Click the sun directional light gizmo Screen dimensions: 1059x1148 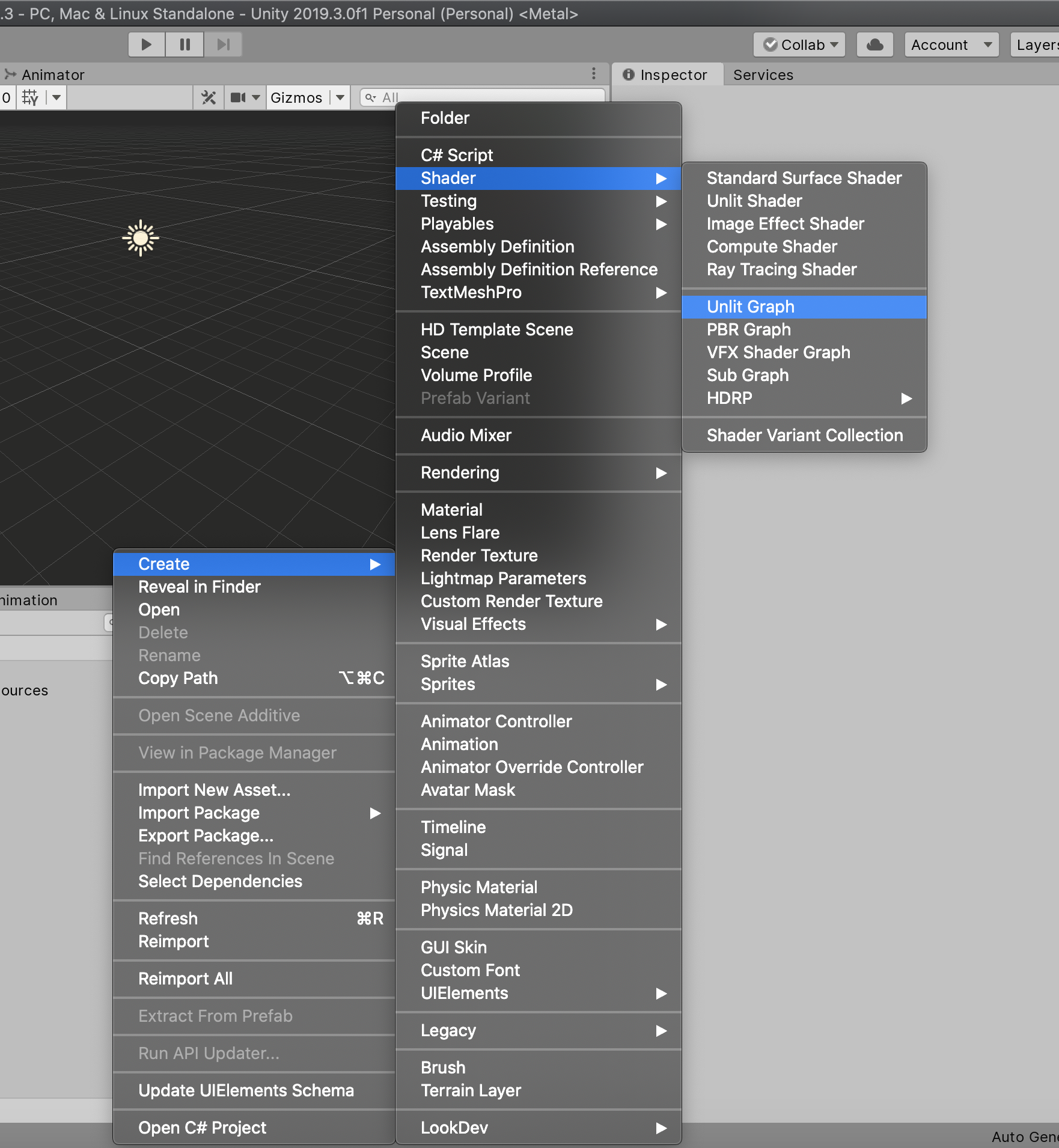(141, 239)
